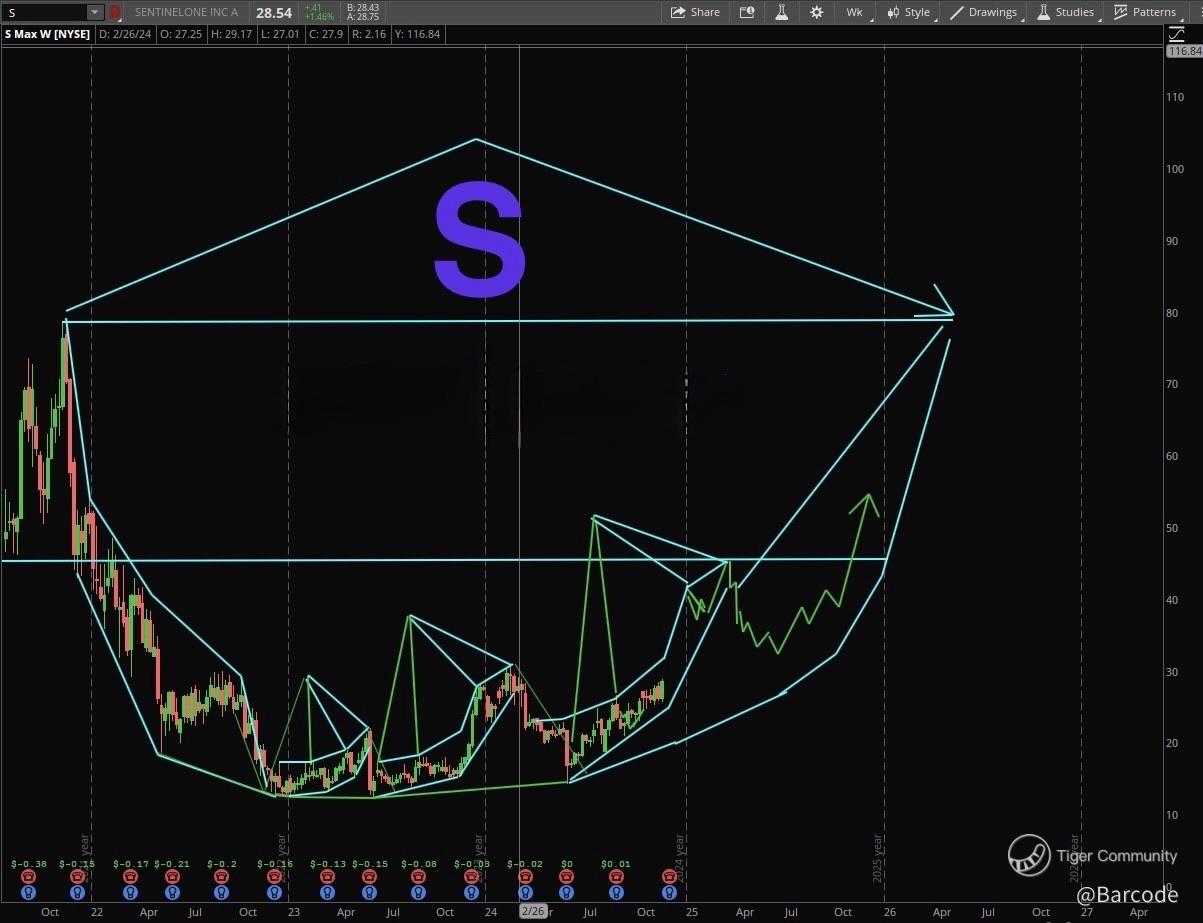This screenshot has width=1203, height=923.
Task: Click the red phone icon under $-0.13
Action: [328, 877]
